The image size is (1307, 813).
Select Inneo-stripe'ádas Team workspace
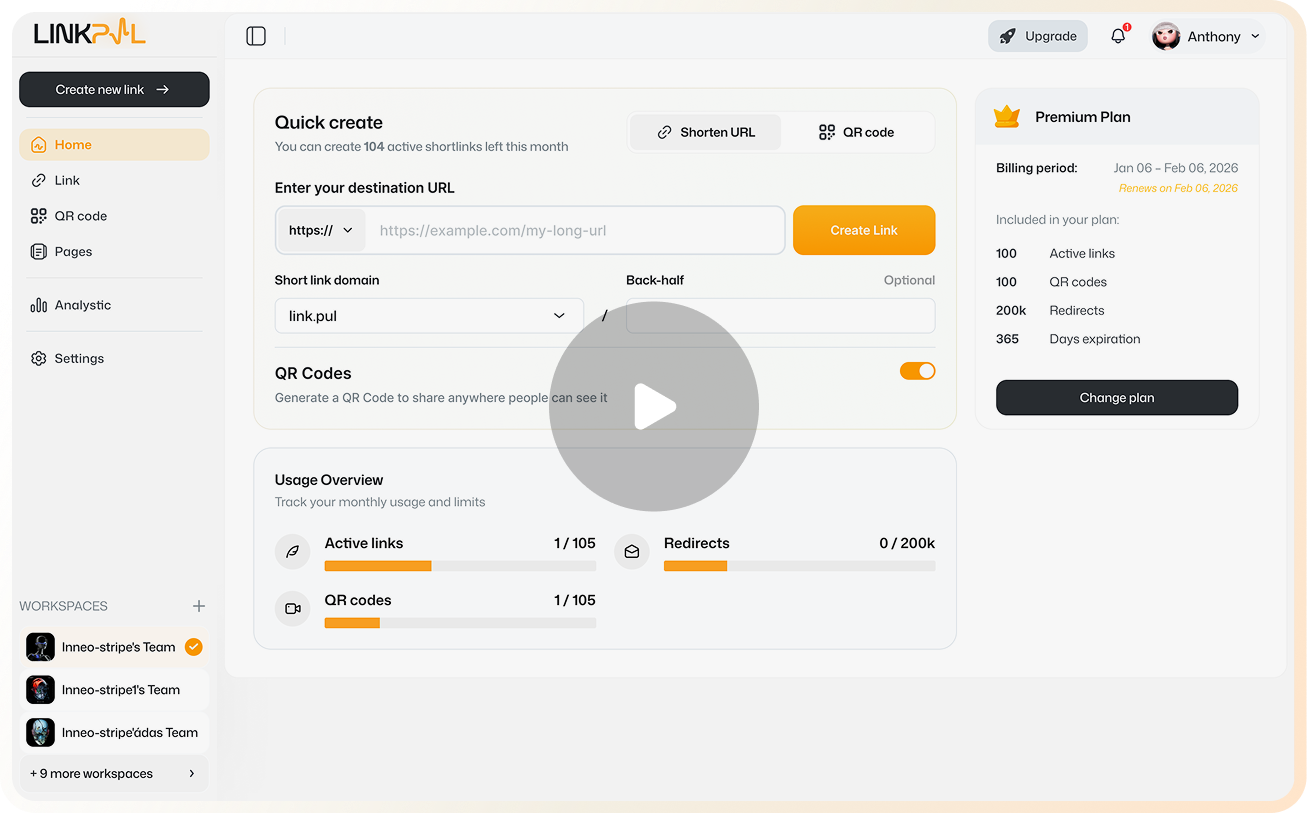coord(114,733)
